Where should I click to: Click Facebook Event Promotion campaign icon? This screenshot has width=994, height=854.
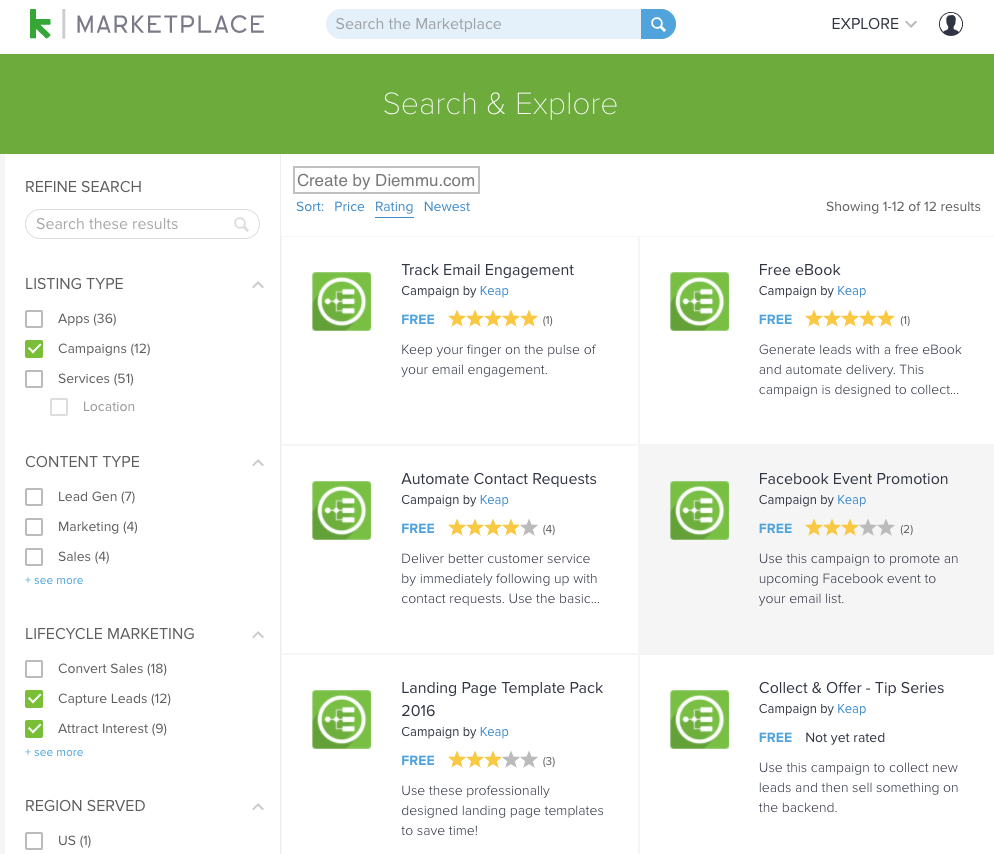pyautogui.click(x=699, y=510)
